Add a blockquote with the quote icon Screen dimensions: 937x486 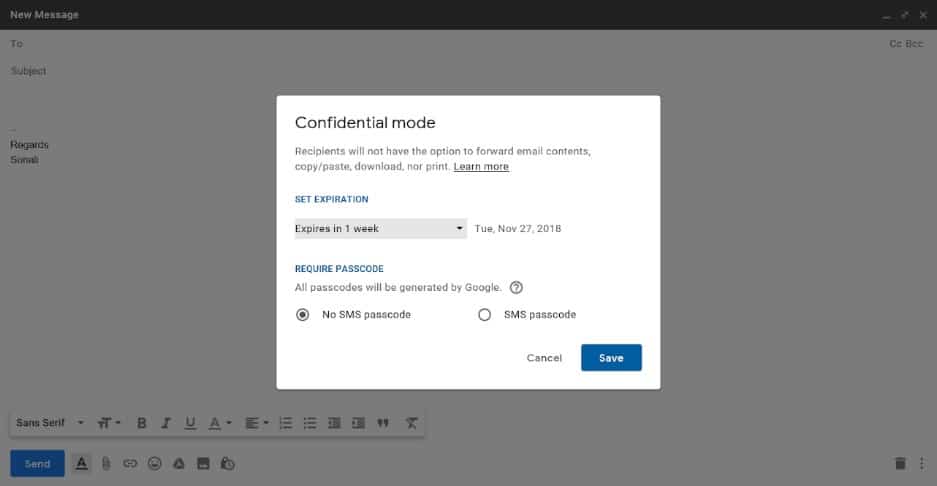pos(383,423)
